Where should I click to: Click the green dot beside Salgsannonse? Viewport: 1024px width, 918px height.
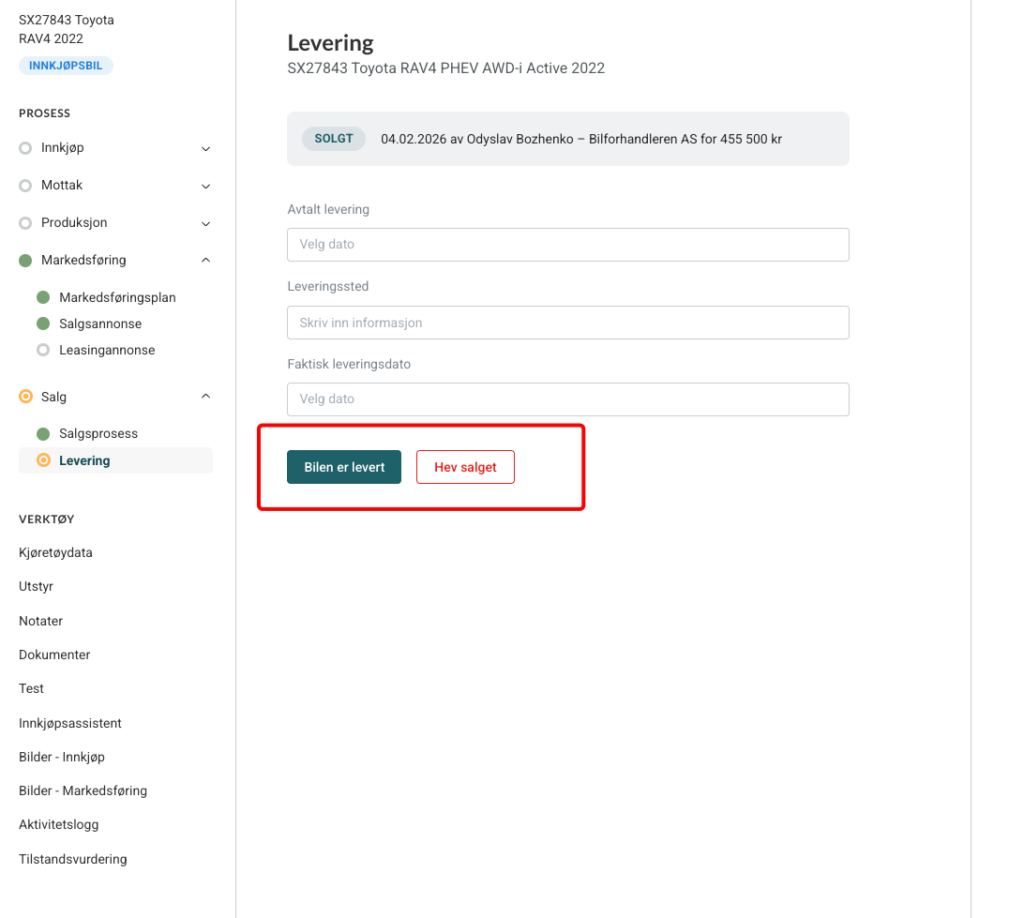click(x=43, y=324)
